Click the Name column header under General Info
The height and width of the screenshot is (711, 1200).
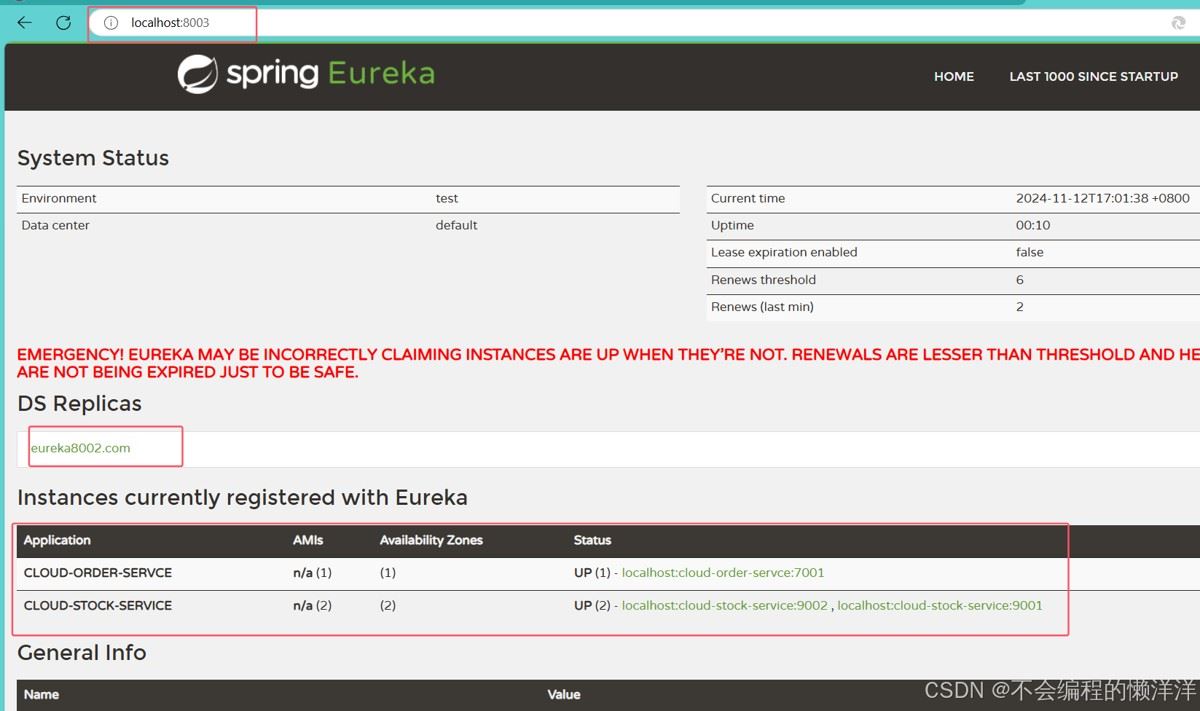pyautogui.click(x=41, y=694)
